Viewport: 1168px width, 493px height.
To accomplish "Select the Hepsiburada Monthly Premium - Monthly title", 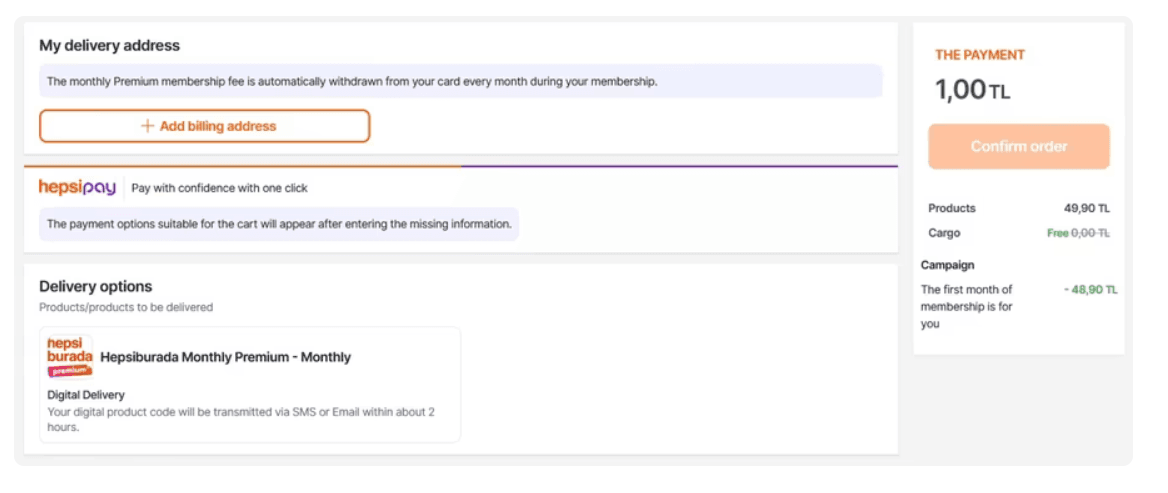I will [x=225, y=357].
